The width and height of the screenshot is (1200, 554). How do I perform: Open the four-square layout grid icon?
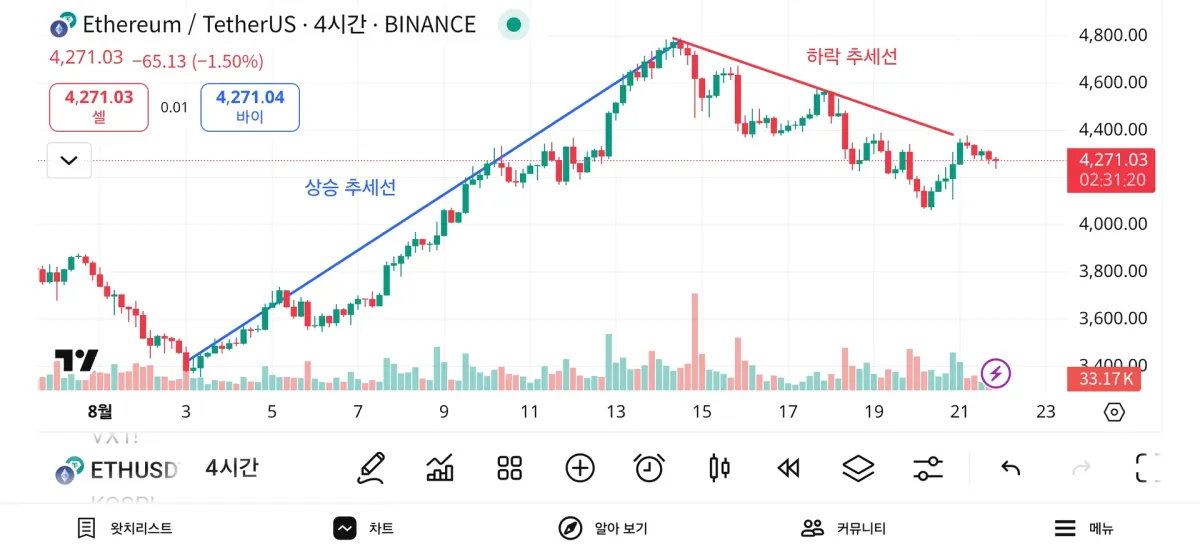coord(510,467)
